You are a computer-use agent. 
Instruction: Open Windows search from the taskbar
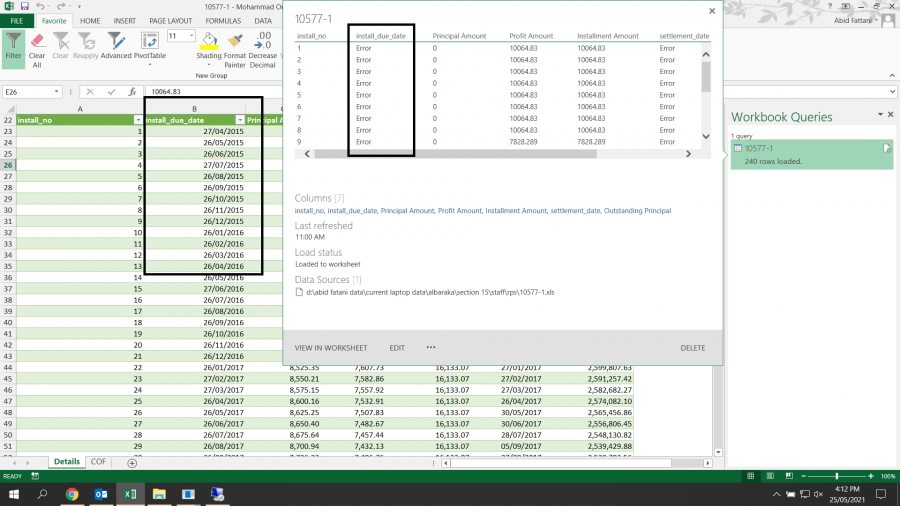coord(42,494)
